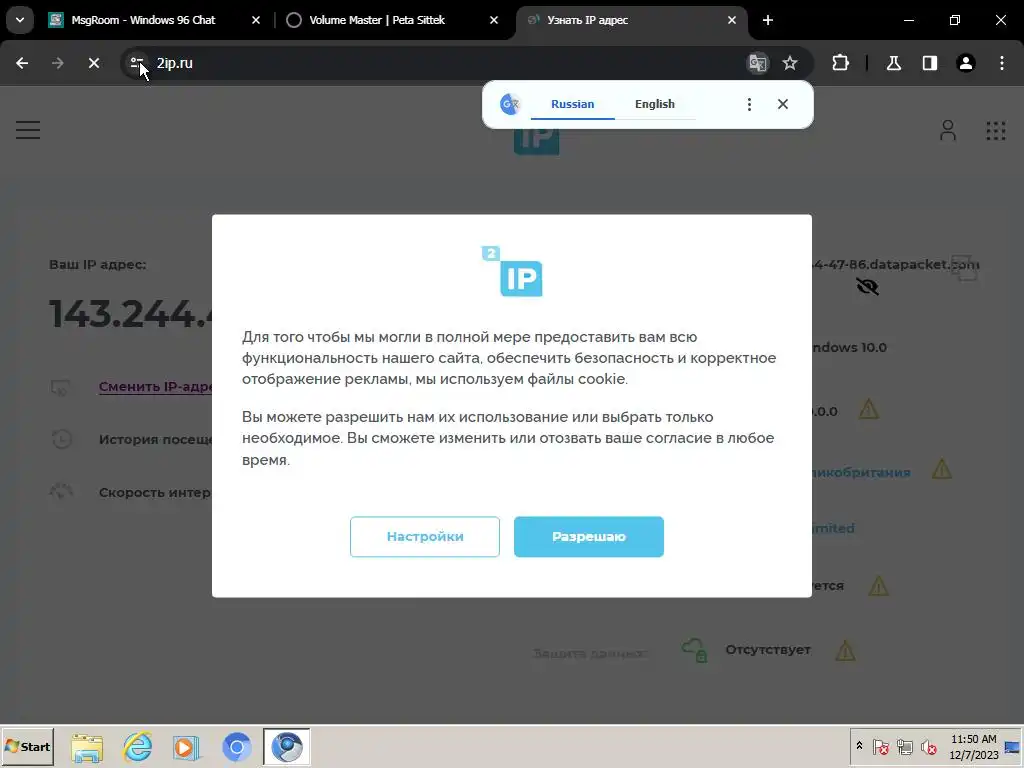Click the Отсутствует status text
The image size is (1024, 768).
pos(768,650)
